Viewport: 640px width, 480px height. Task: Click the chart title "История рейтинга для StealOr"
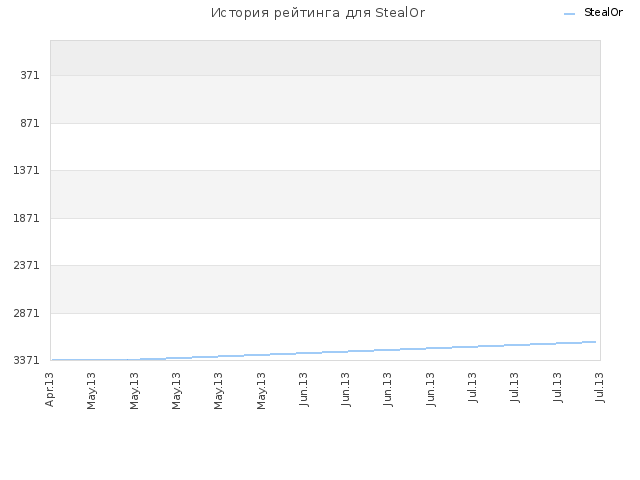point(318,13)
